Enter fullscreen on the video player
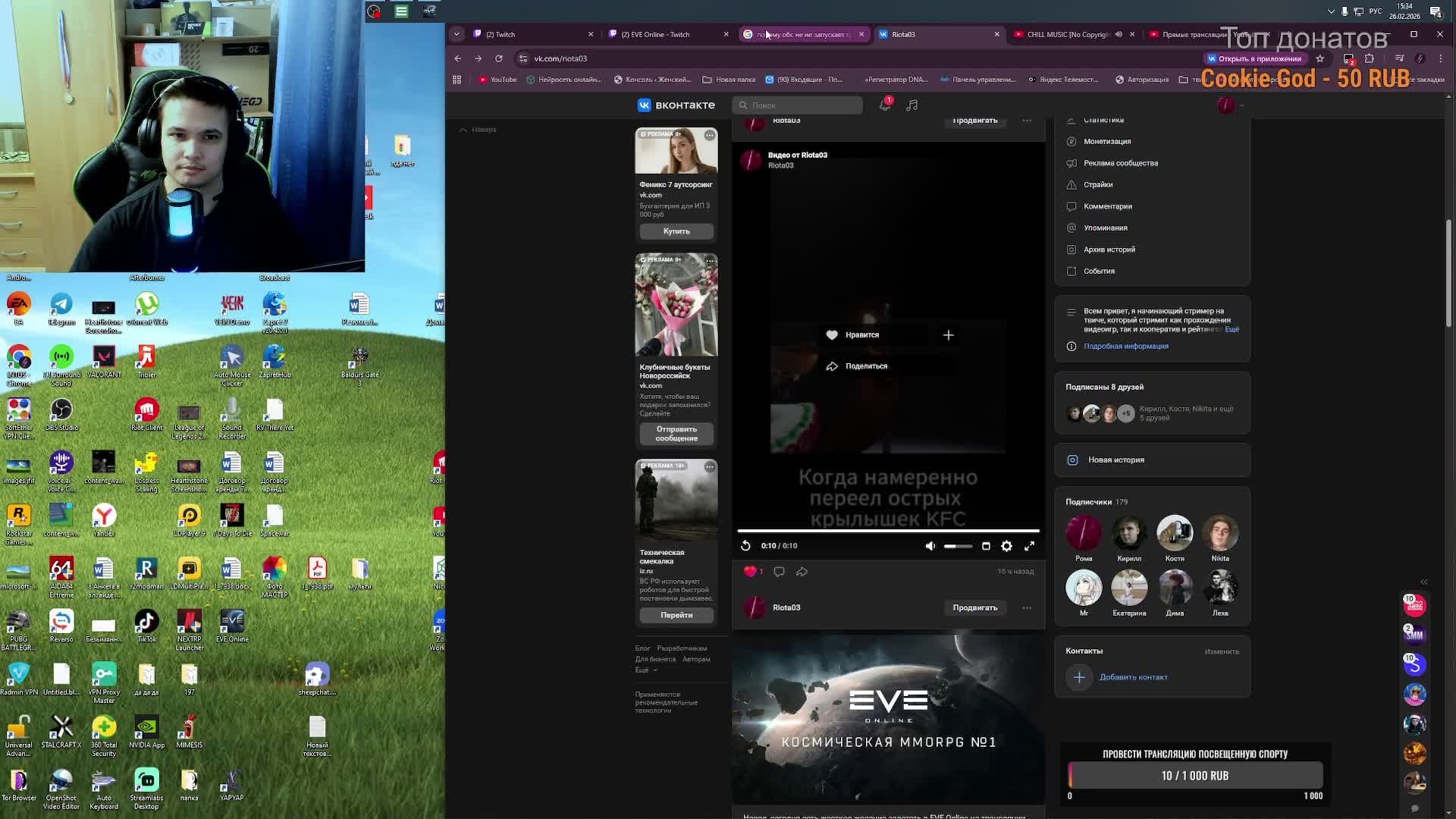The height and width of the screenshot is (819, 1456). pos(1029,546)
